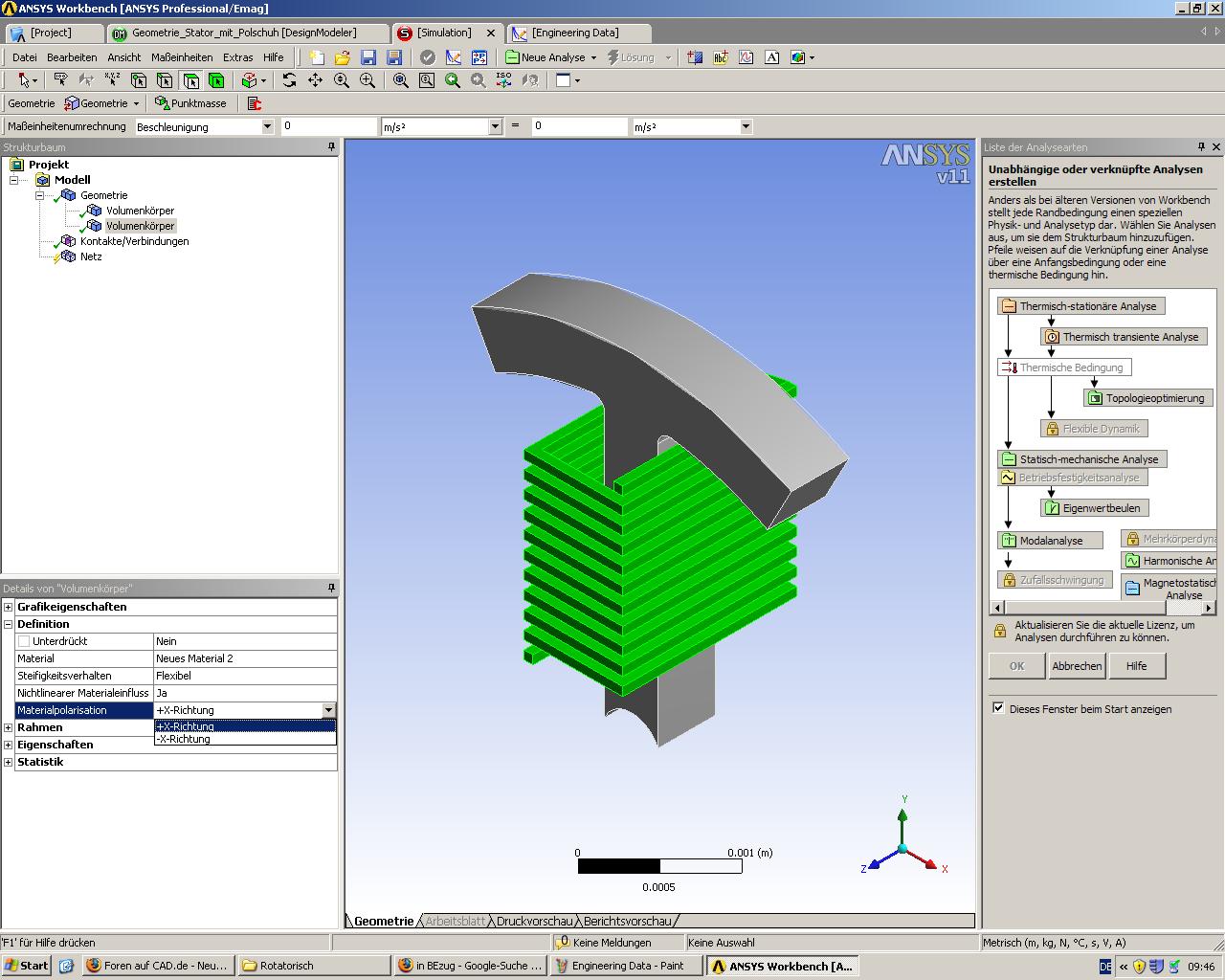Viewport: 1225px width, 980px height.
Task: Click the zoom-to-fit icon
Action: pyautogui.click(x=401, y=80)
